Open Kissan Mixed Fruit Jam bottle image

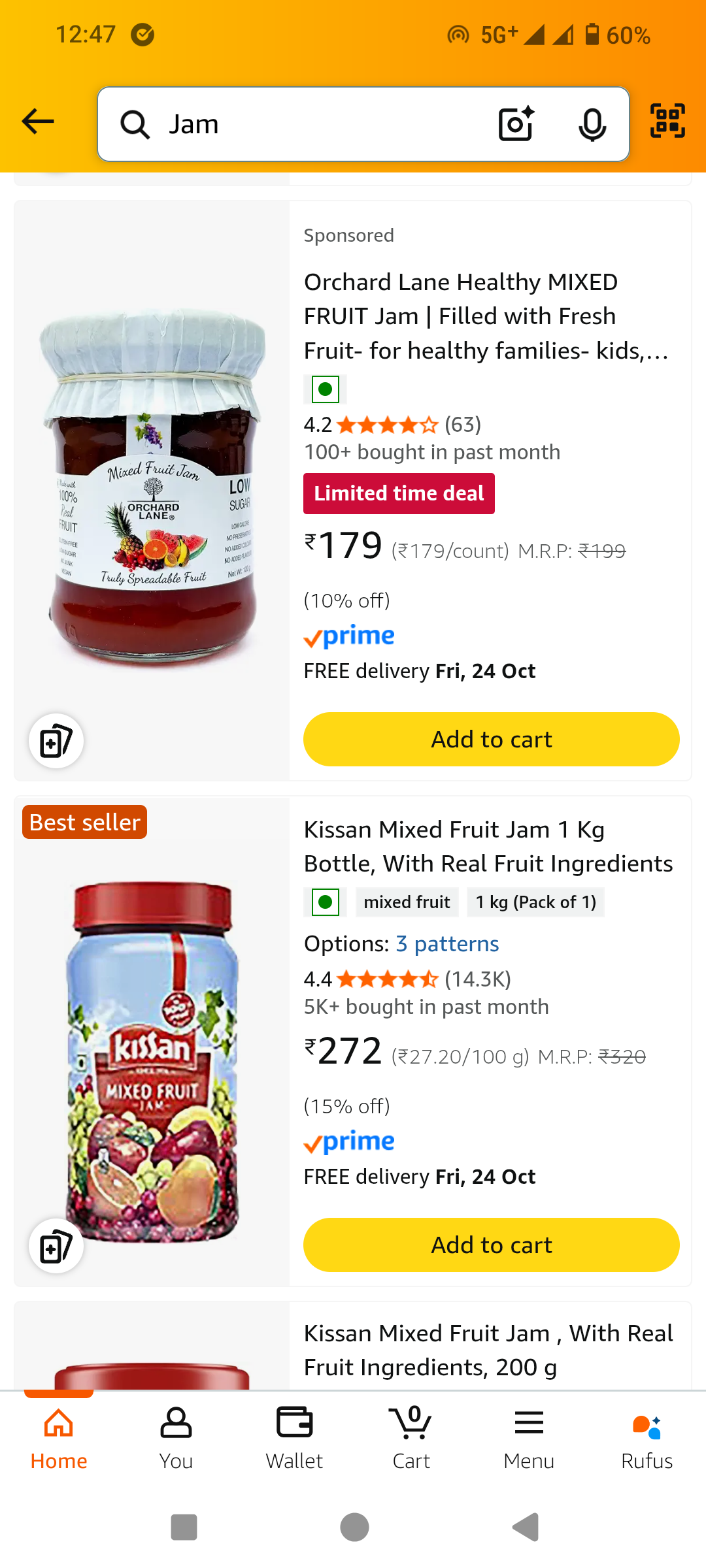point(152,1058)
